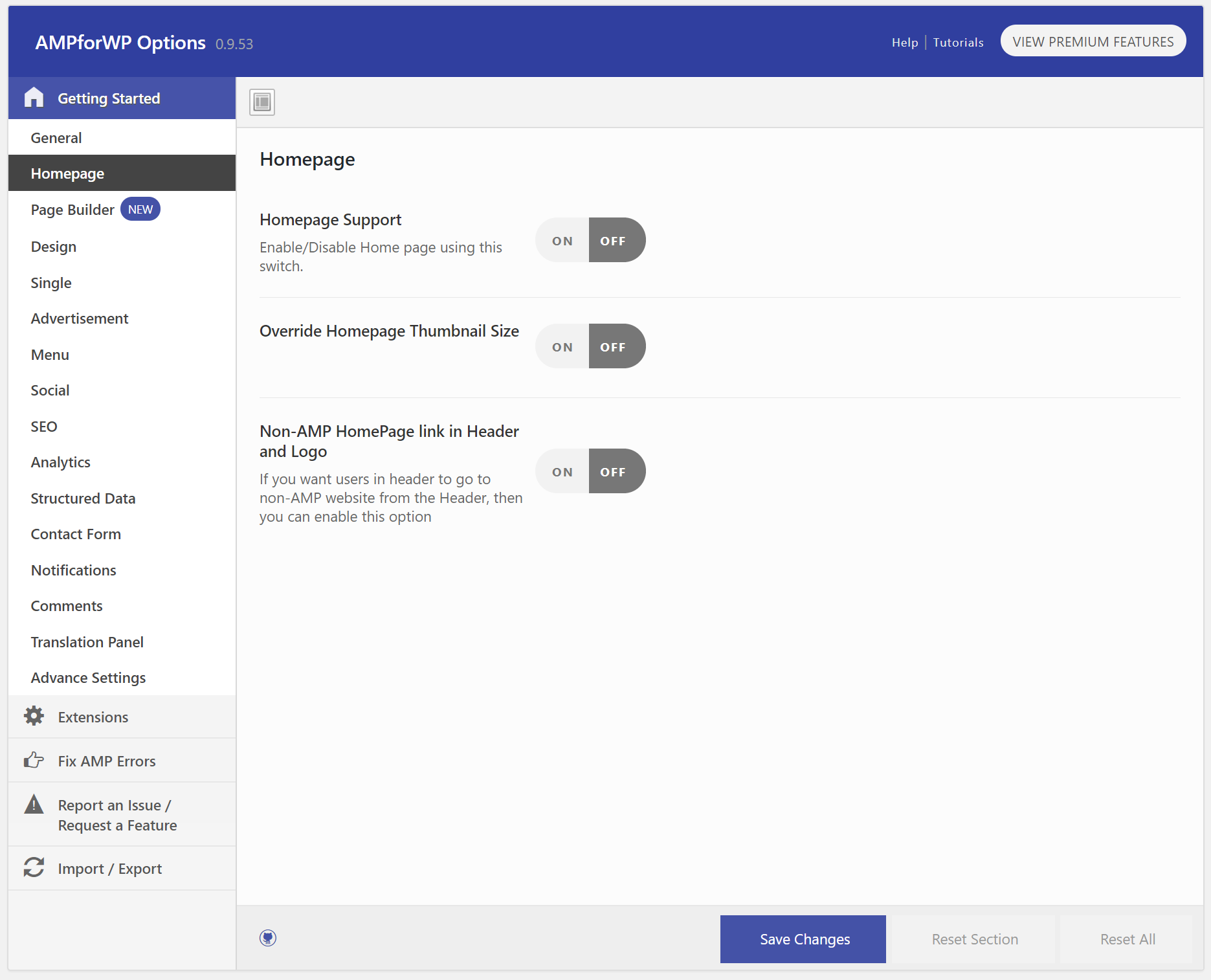Click the refresh arrows icon beside Import / Export

point(34,867)
